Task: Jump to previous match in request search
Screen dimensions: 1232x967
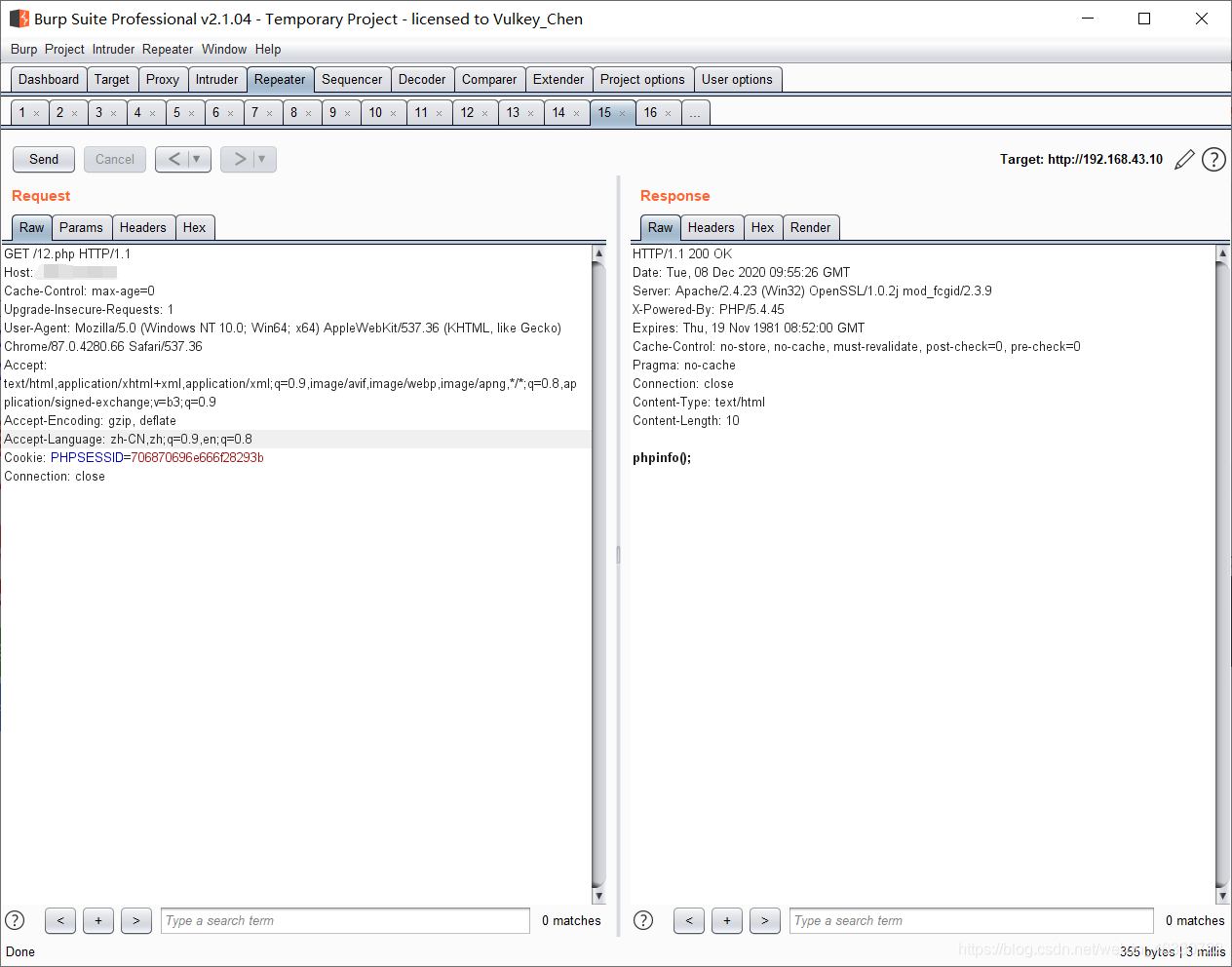Action: coord(60,920)
